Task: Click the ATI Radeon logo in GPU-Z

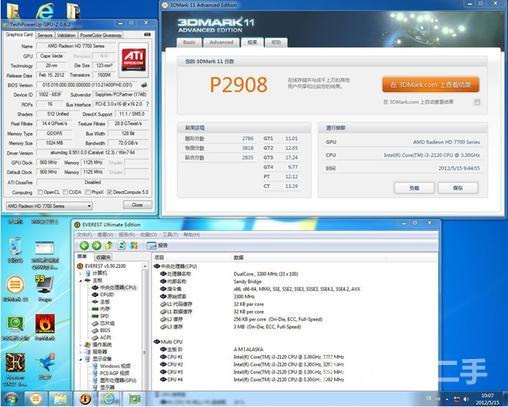Action: click(134, 59)
